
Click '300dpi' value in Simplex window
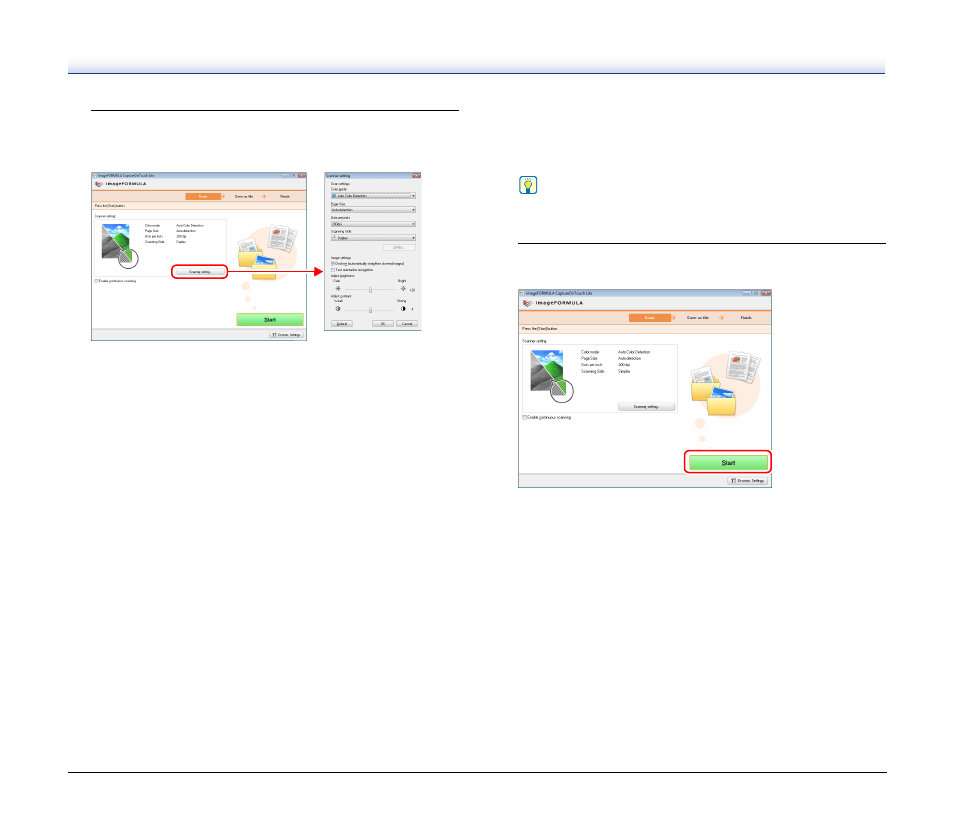[624, 365]
